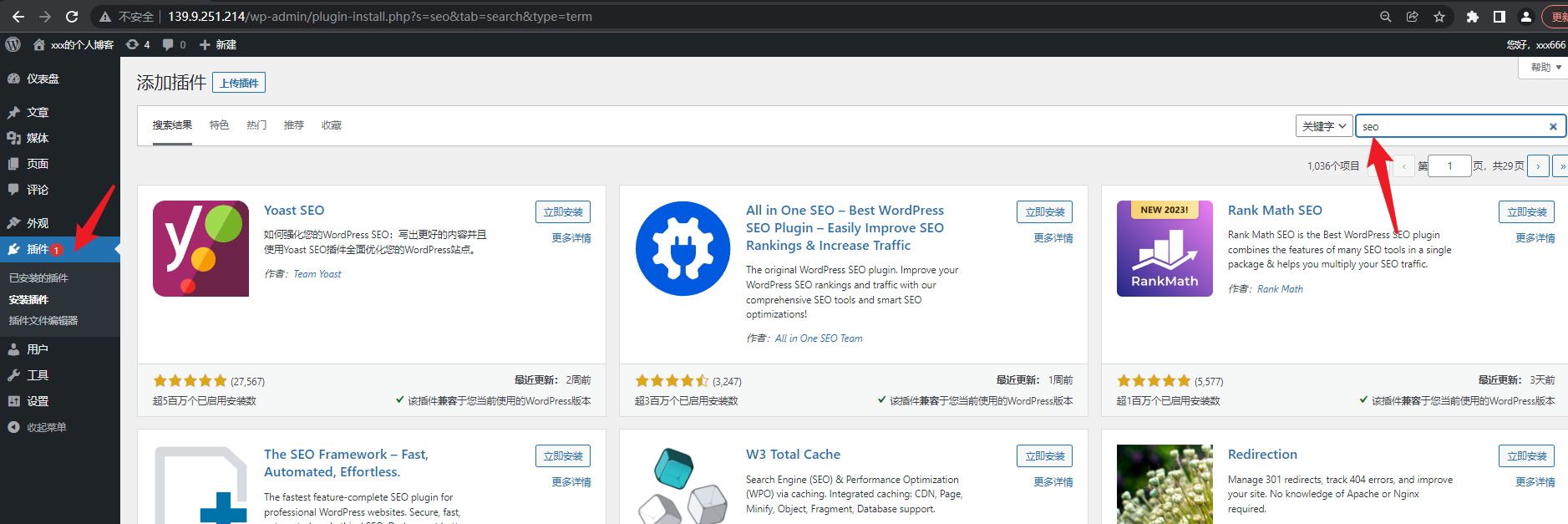Click the RankMath plugin logo
This screenshot has width=1568, height=524.
coord(1165,248)
